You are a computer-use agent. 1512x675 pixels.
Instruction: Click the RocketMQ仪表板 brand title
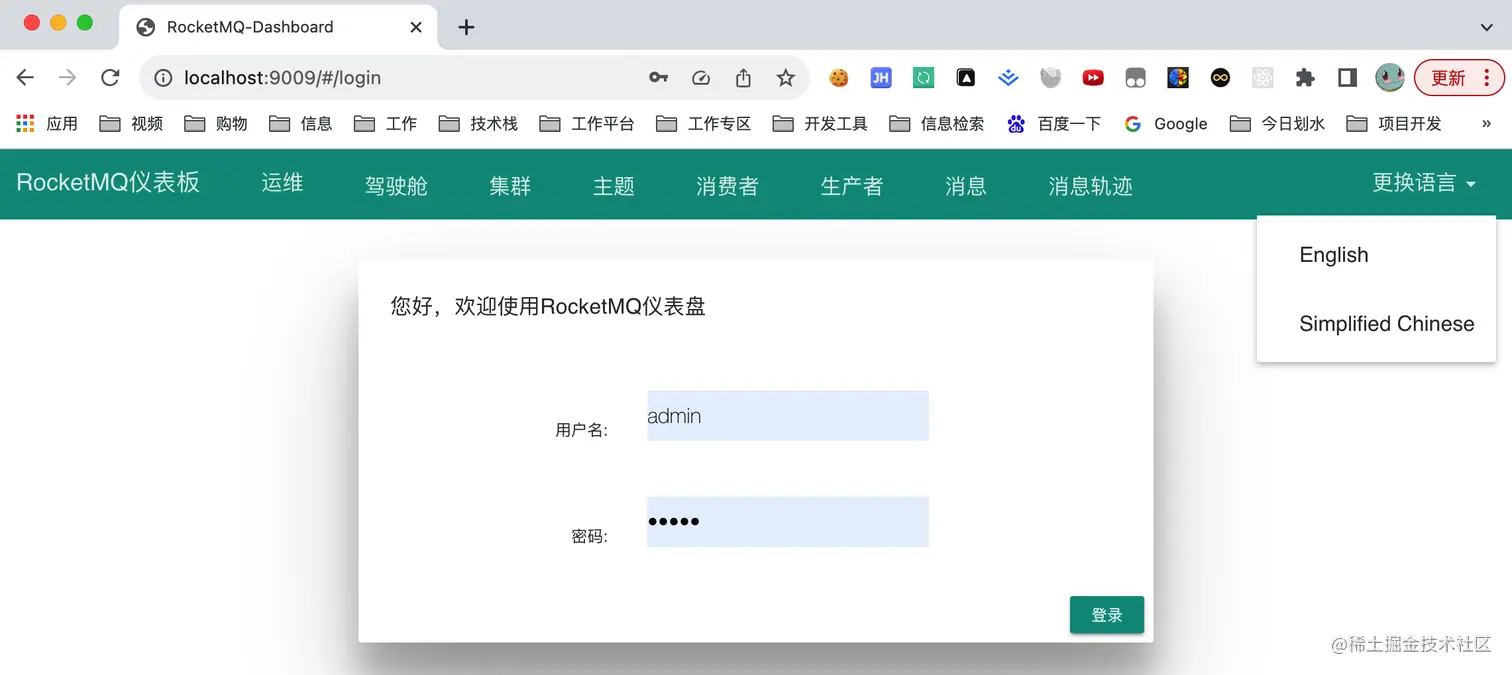(x=108, y=182)
